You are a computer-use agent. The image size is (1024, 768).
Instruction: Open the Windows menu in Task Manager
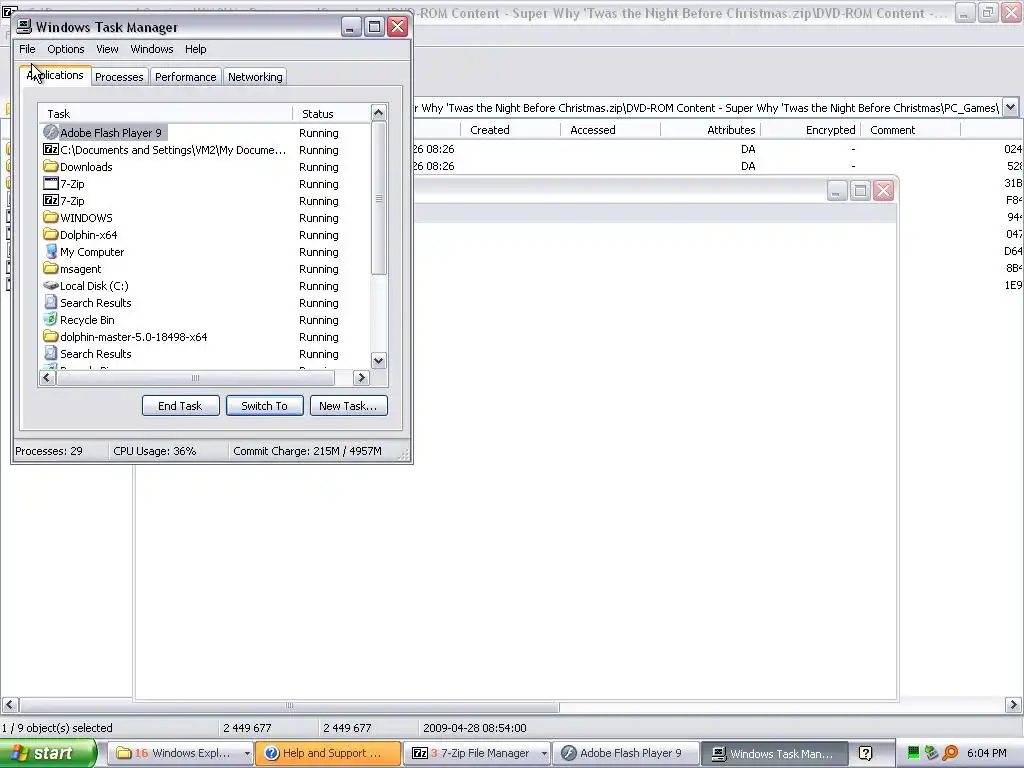pyautogui.click(x=152, y=49)
